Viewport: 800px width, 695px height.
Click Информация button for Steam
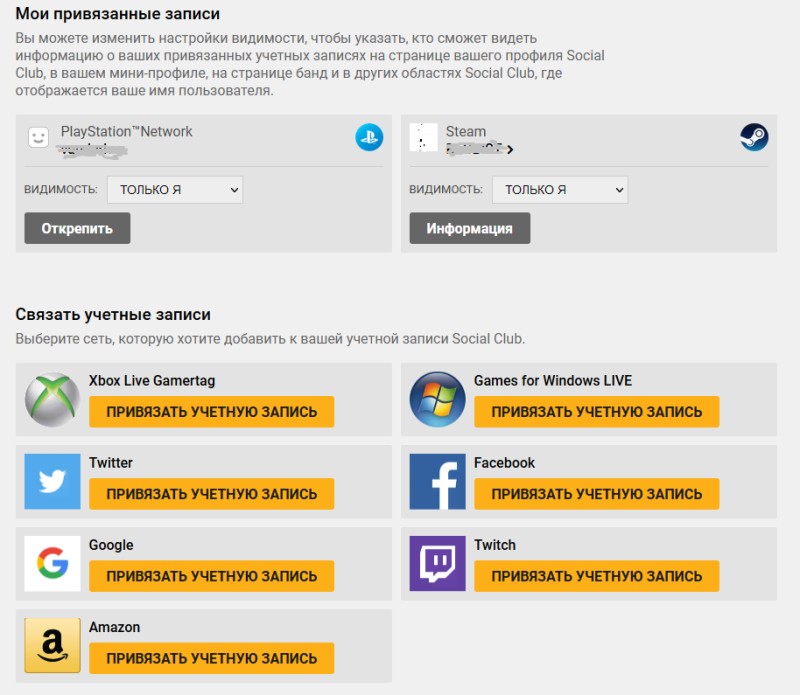tap(469, 229)
